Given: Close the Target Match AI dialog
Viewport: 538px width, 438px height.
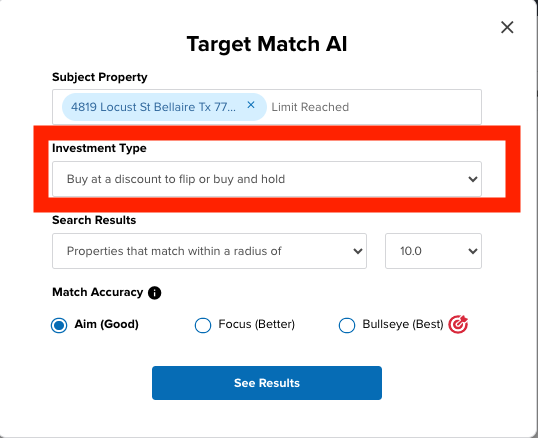Looking at the screenshot, I should [x=507, y=27].
